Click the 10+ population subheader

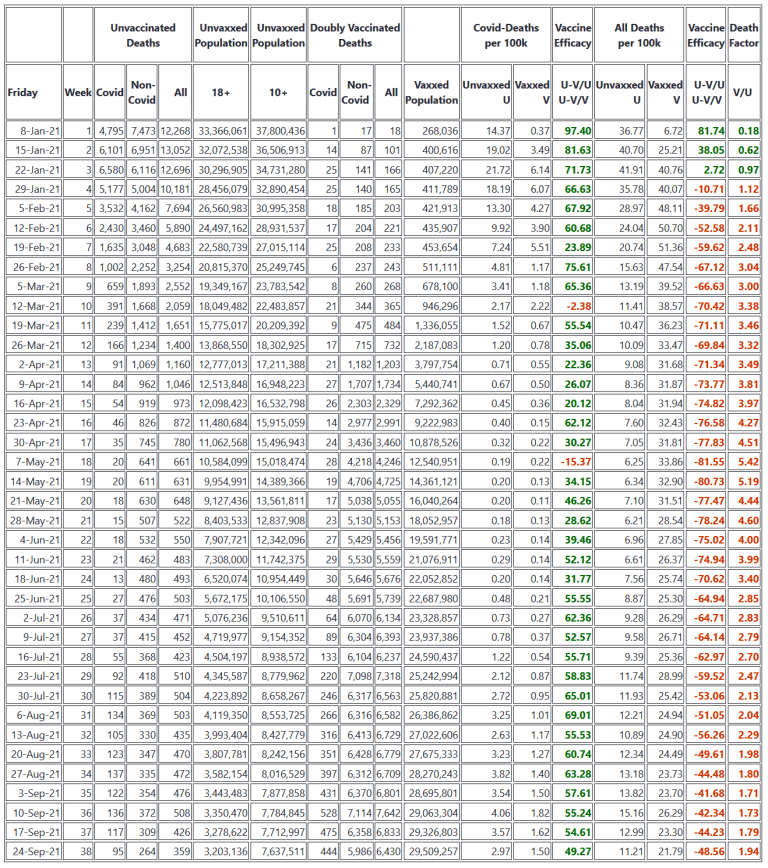coord(279,93)
